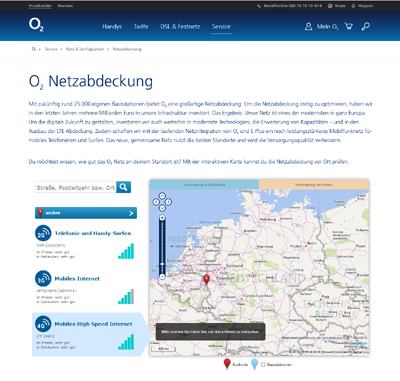The height and width of the screenshot is (381, 400).
Task: Select 3G Mobiles Internet coverage
Action: [85, 287]
